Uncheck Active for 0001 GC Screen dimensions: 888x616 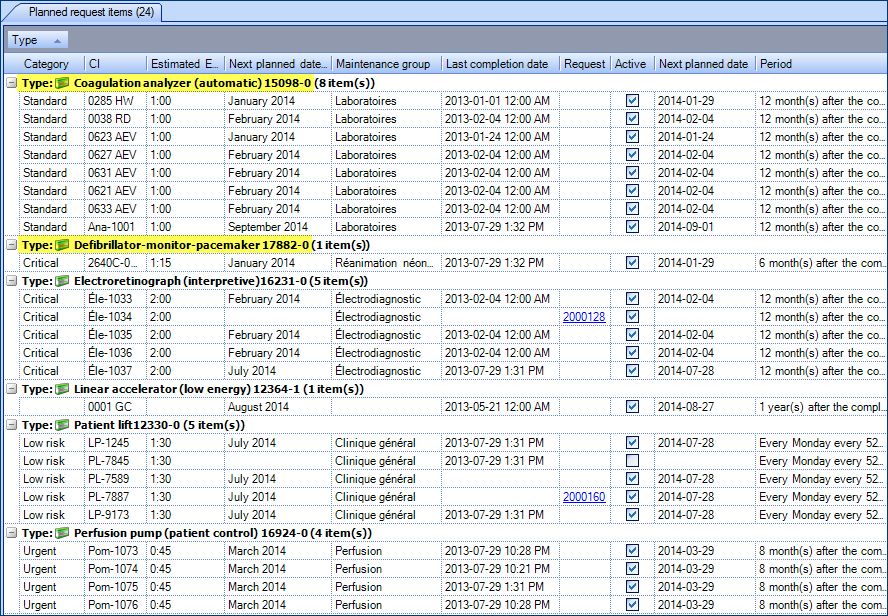point(633,407)
